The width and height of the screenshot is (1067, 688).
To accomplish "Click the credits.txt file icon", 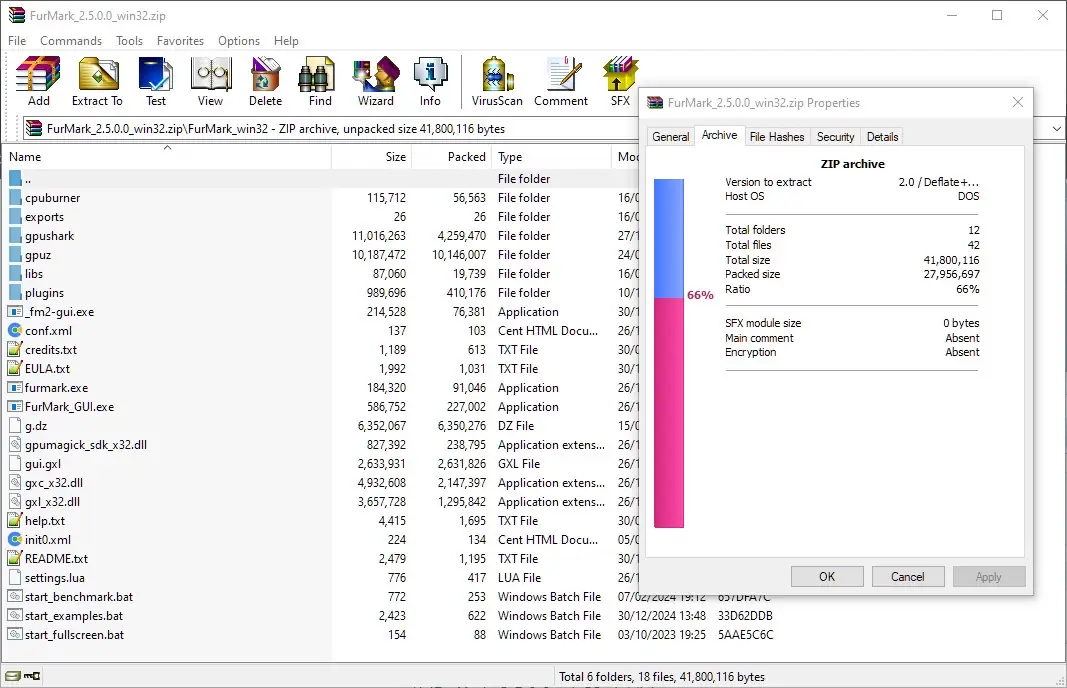I will (x=15, y=350).
